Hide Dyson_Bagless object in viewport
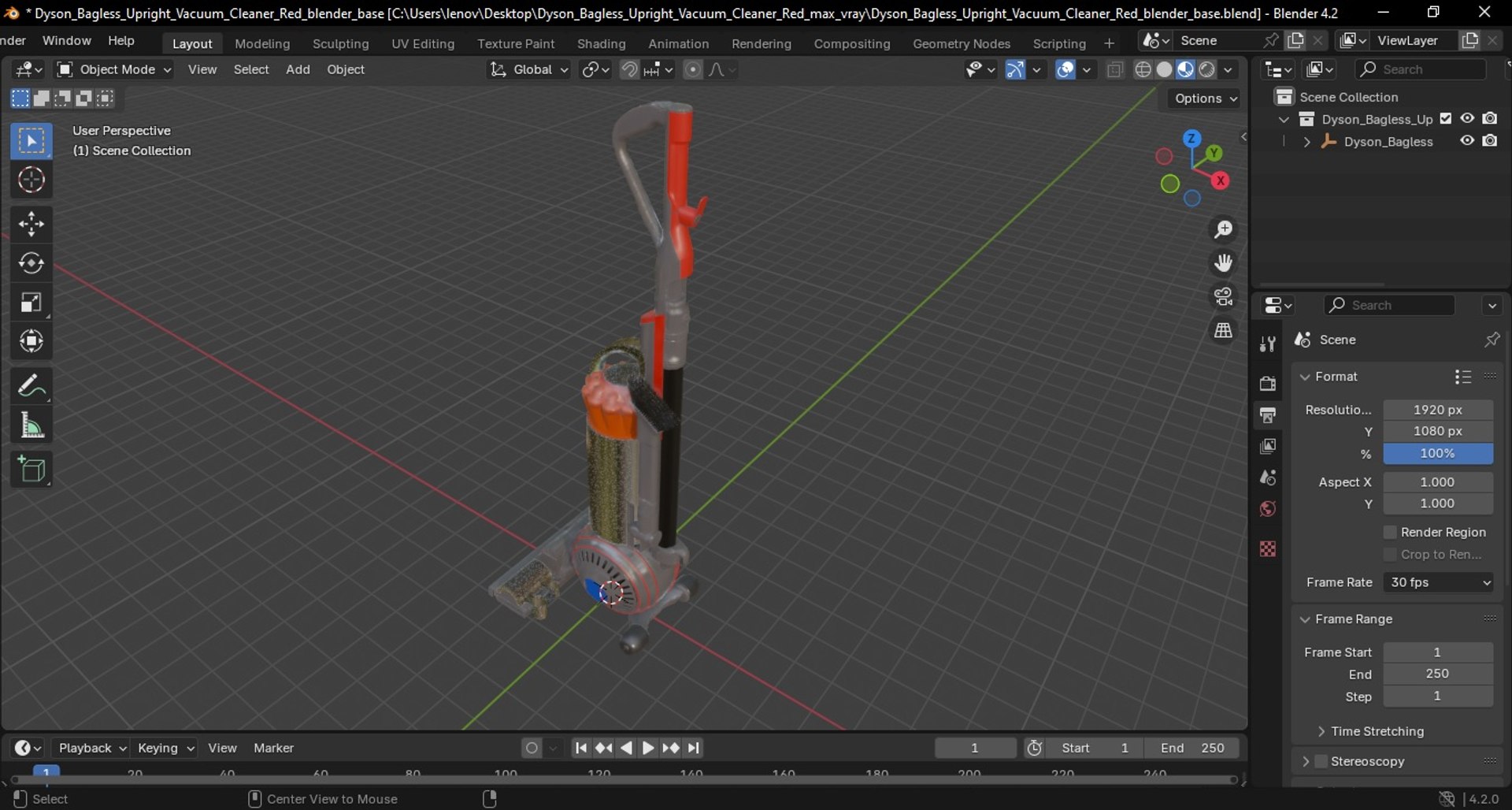Screen dimensions: 1512x810 pos(1467,140)
